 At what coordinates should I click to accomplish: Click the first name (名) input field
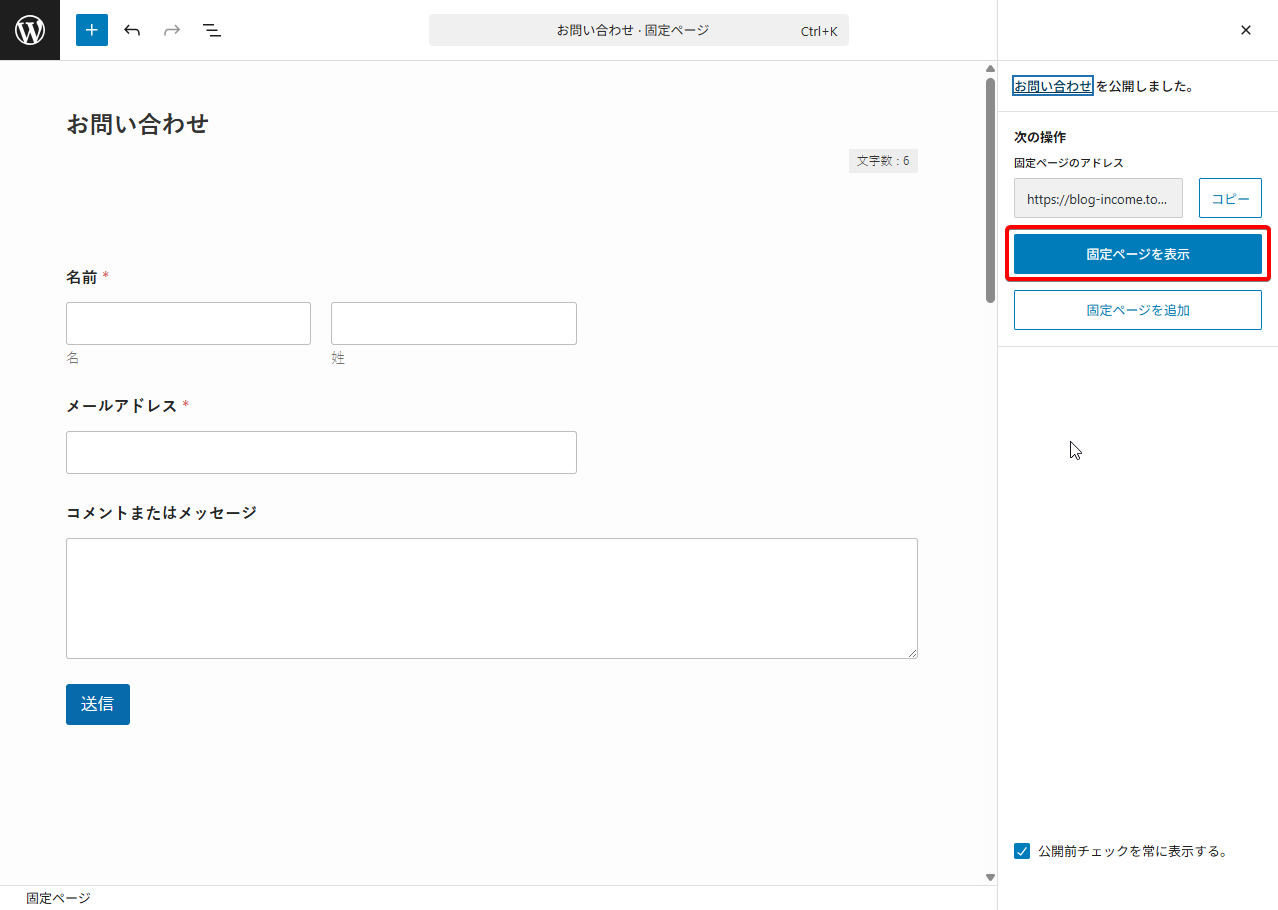coord(188,323)
